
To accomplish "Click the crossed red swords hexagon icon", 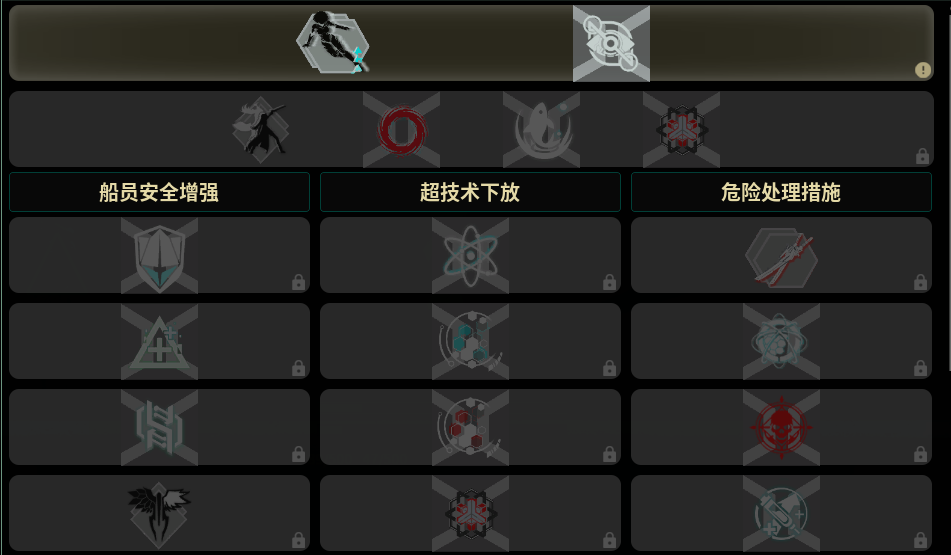I will tap(781, 257).
